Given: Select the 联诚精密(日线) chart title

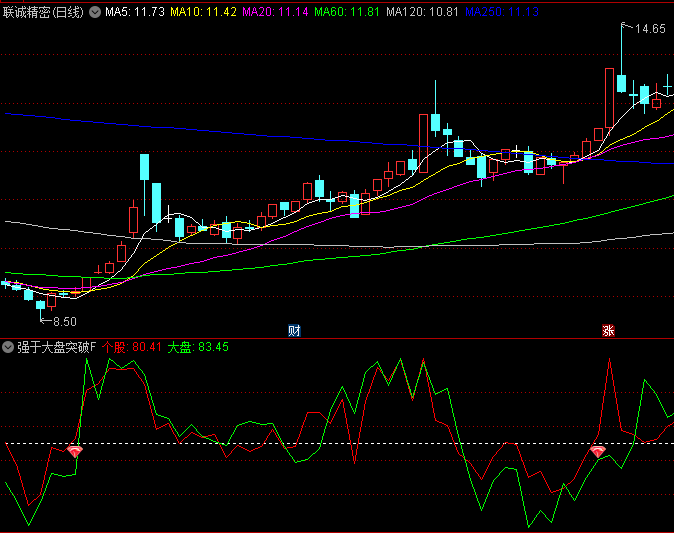Looking at the screenshot, I should click(43, 12).
